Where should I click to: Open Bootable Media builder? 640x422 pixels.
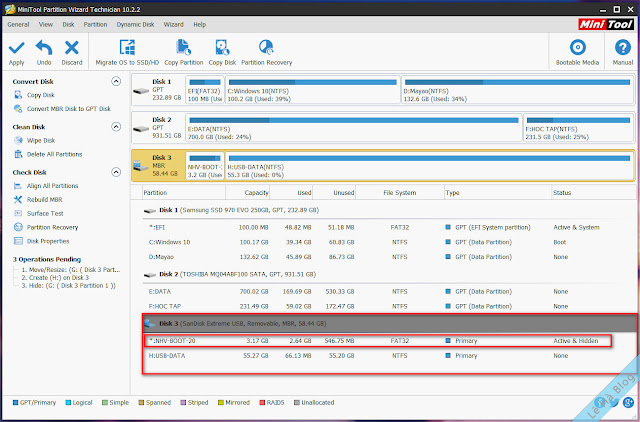pos(577,52)
